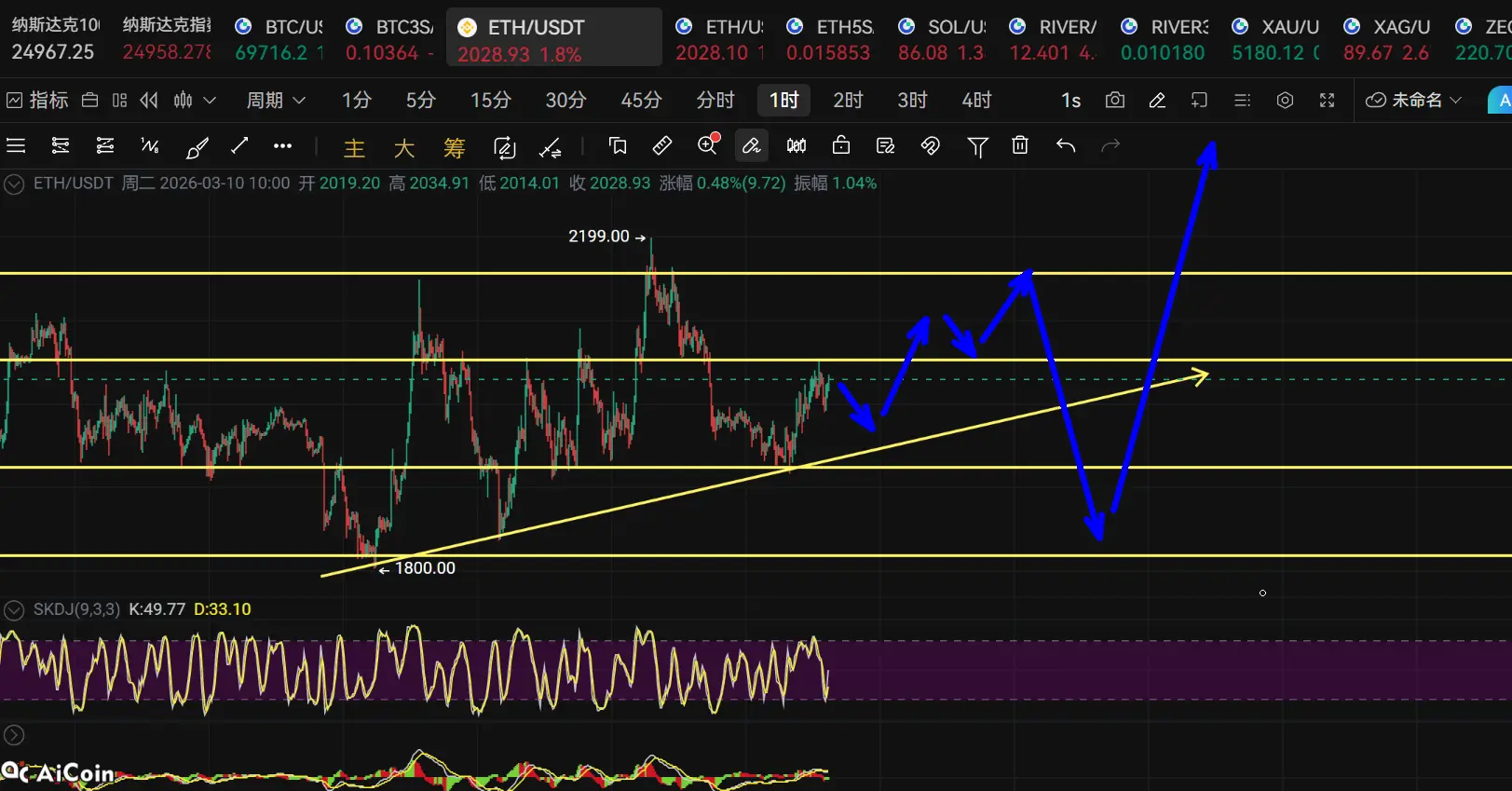Switch to the 1分 timeframe

click(x=356, y=100)
